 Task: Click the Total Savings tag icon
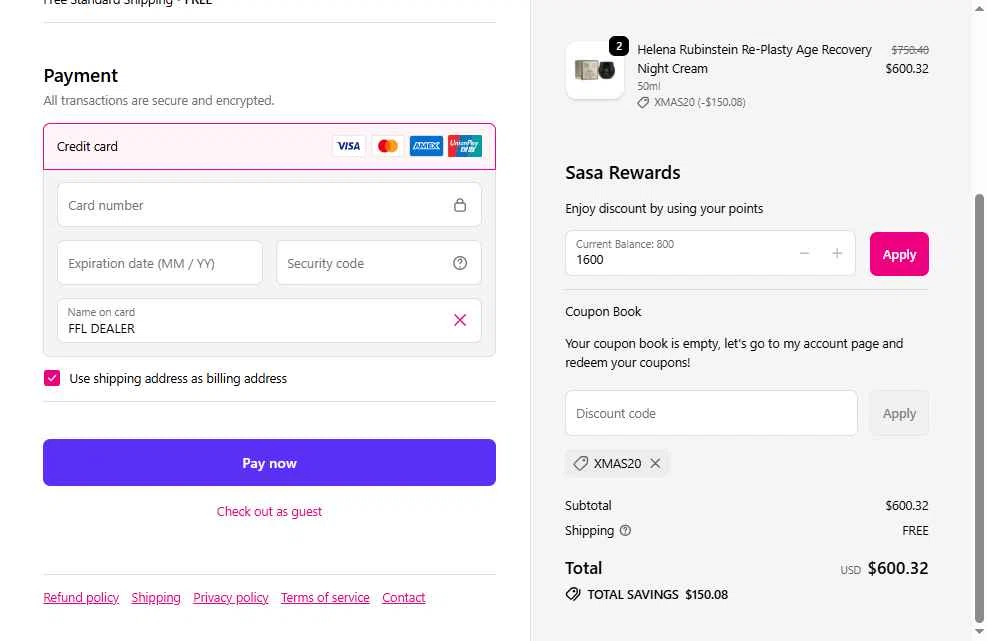pyautogui.click(x=573, y=594)
